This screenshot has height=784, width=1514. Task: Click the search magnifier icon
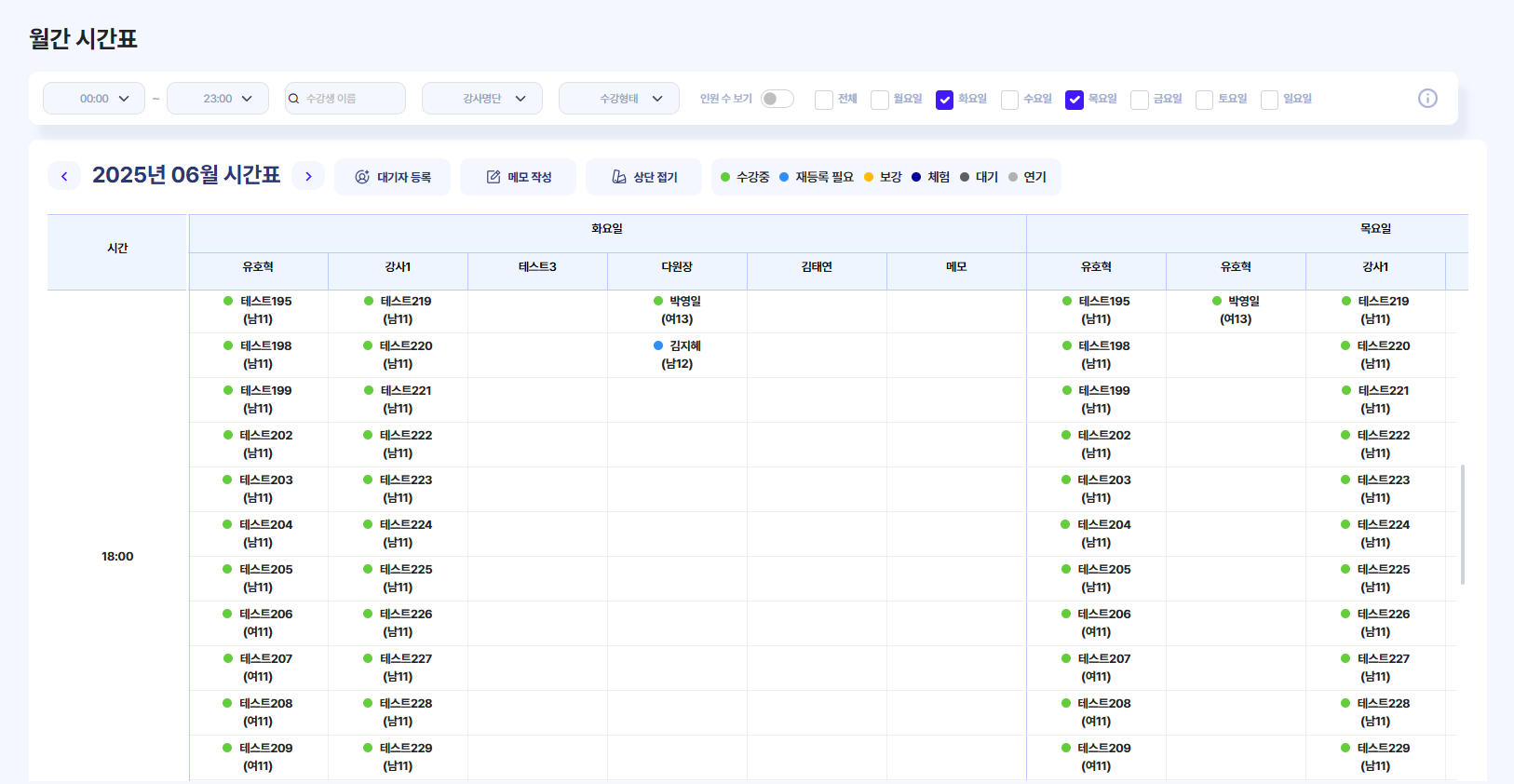294,99
